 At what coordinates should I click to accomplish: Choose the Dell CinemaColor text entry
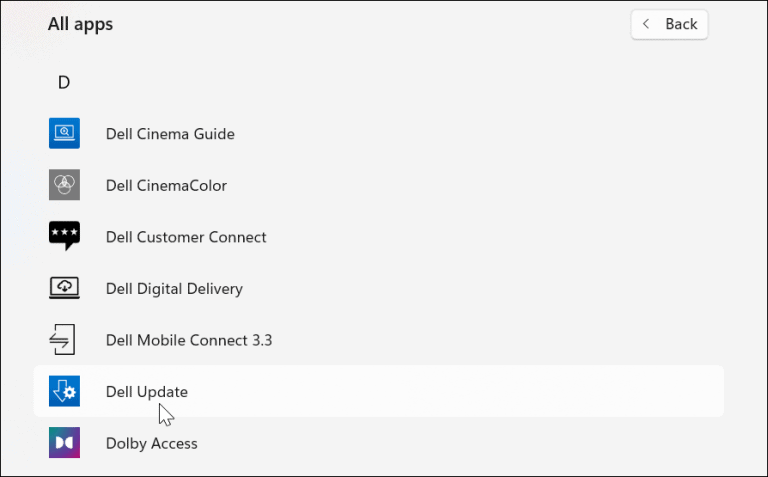click(166, 185)
